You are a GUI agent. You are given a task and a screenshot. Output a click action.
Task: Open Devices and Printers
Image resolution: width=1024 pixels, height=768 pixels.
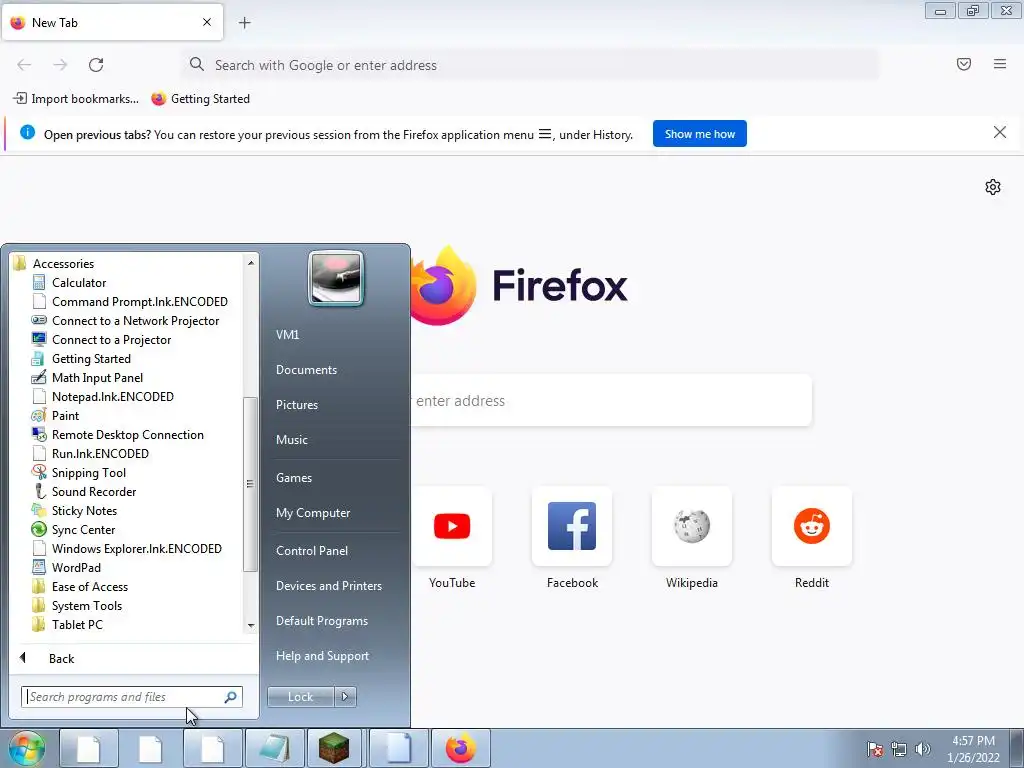point(328,586)
